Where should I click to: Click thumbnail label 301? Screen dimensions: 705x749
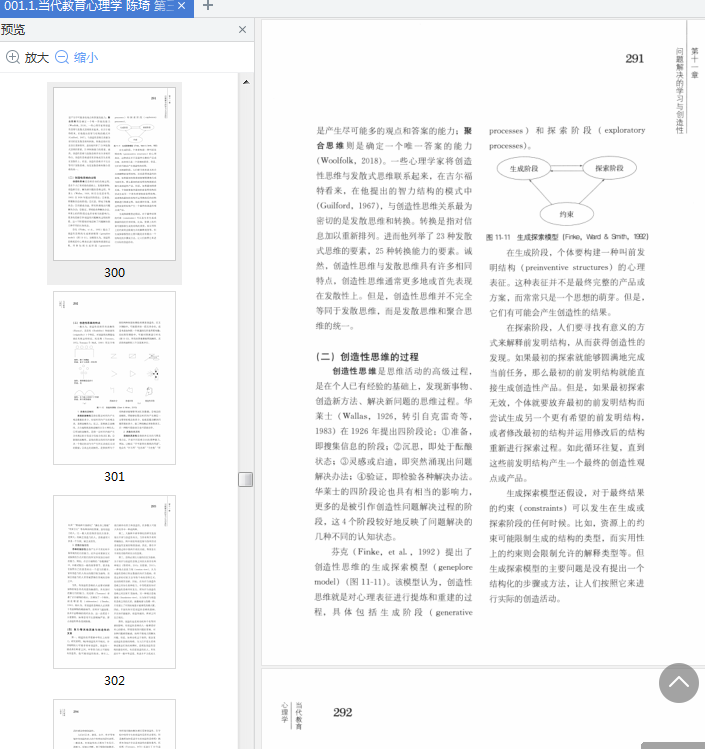(114, 477)
